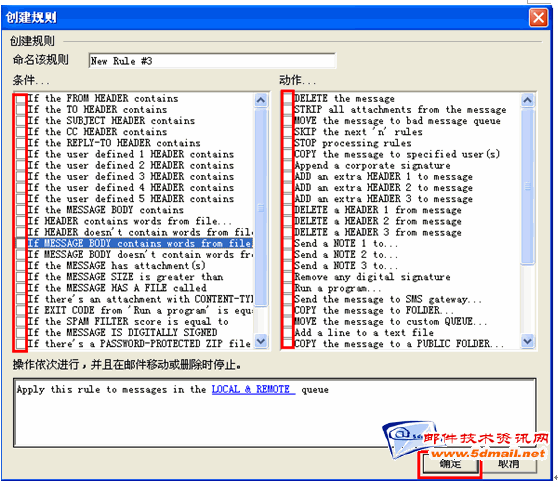
Task: Click the actions list scroll up arrow
Action: [x=527, y=100]
